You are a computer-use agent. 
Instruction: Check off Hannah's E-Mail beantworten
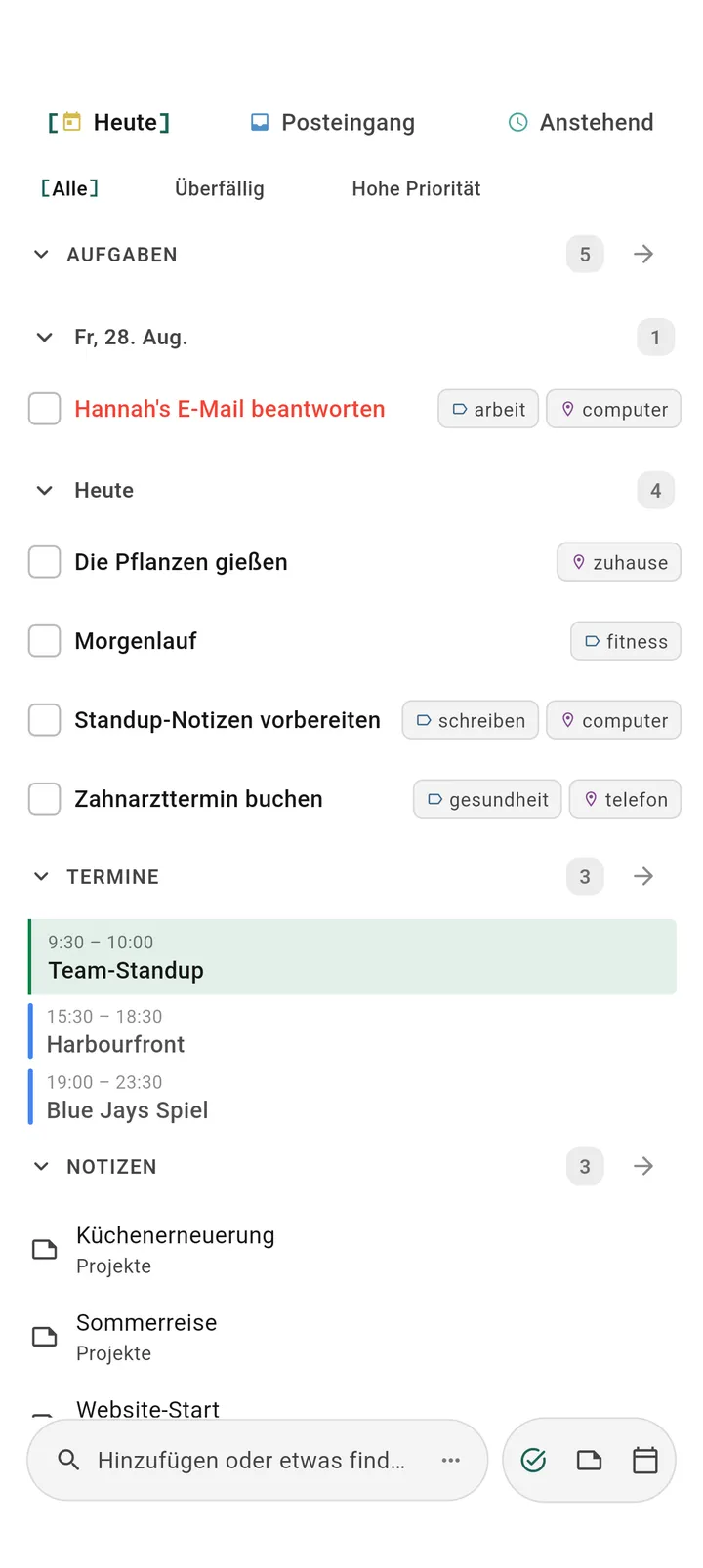click(44, 409)
